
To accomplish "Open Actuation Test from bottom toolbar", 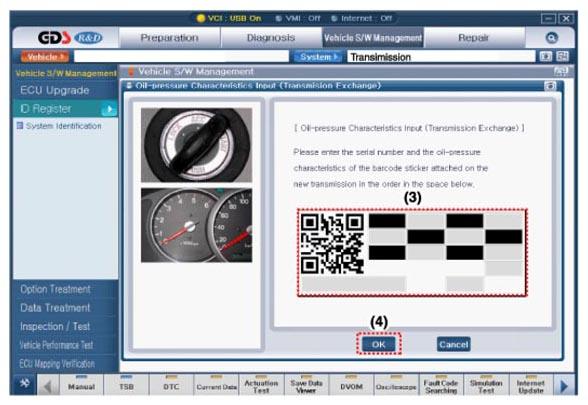I will [x=261, y=385].
